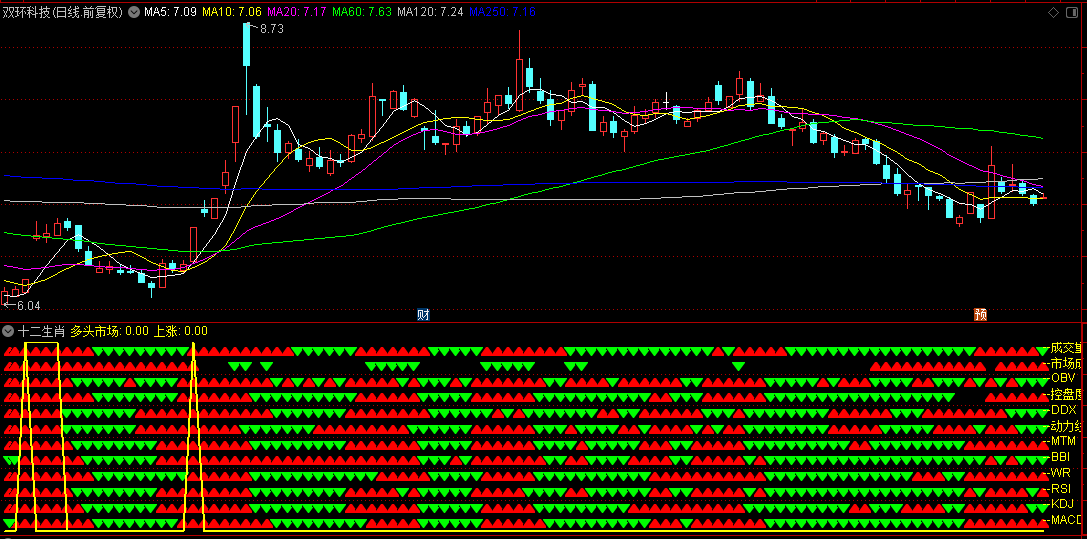
Task: Click the tallest cyan candle near 8.73
Action: [x=246, y=44]
